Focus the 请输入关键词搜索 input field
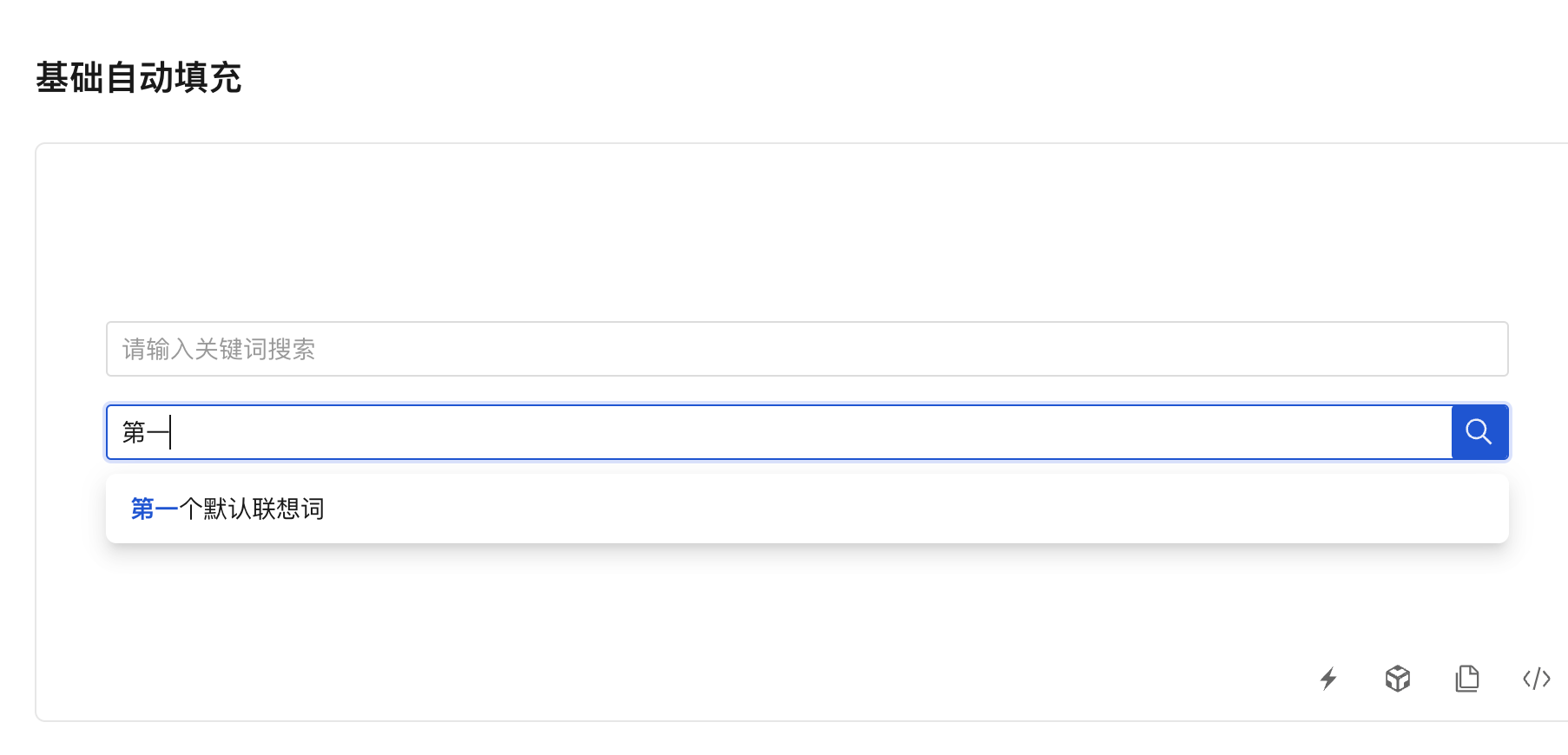This screenshot has width=1568, height=755. coord(807,349)
